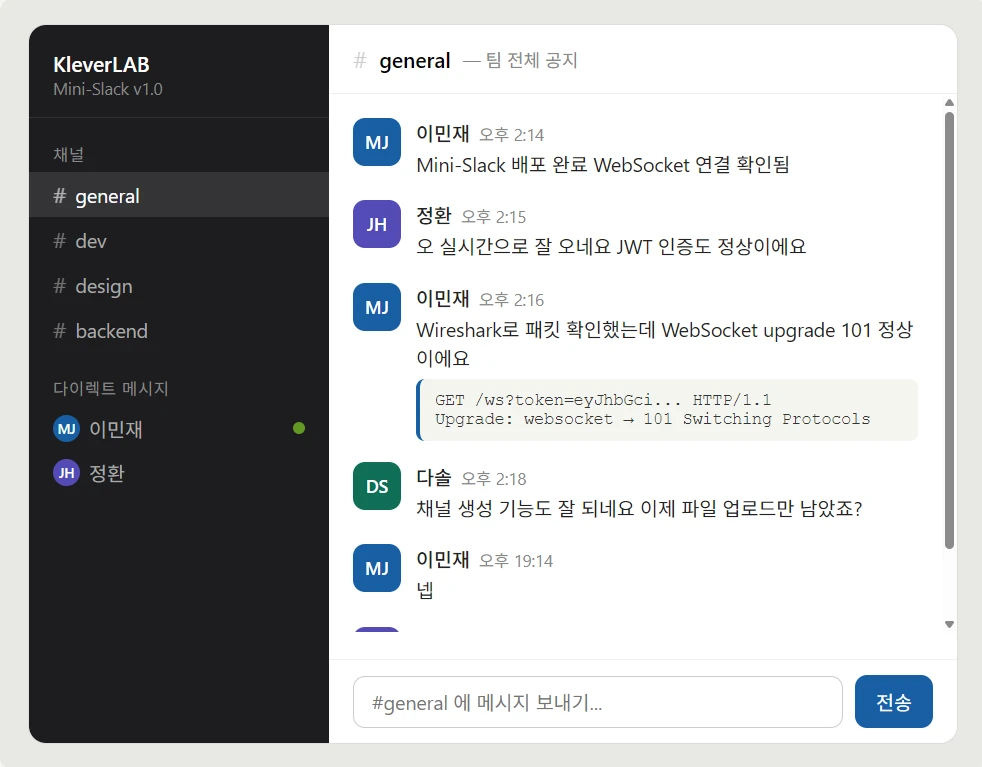Click the hash icon next to dev channel
Image resolution: width=982 pixels, height=767 pixels.
(58, 241)
